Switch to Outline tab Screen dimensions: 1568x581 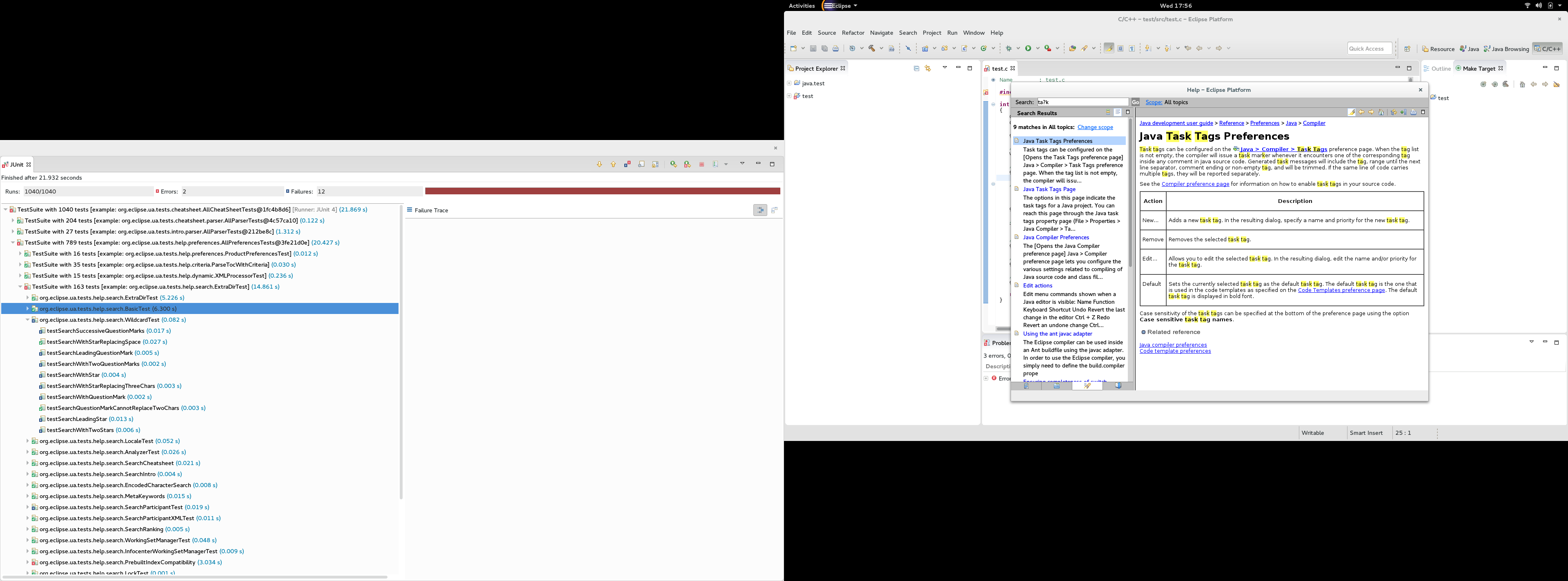[x=1437, y=69]
